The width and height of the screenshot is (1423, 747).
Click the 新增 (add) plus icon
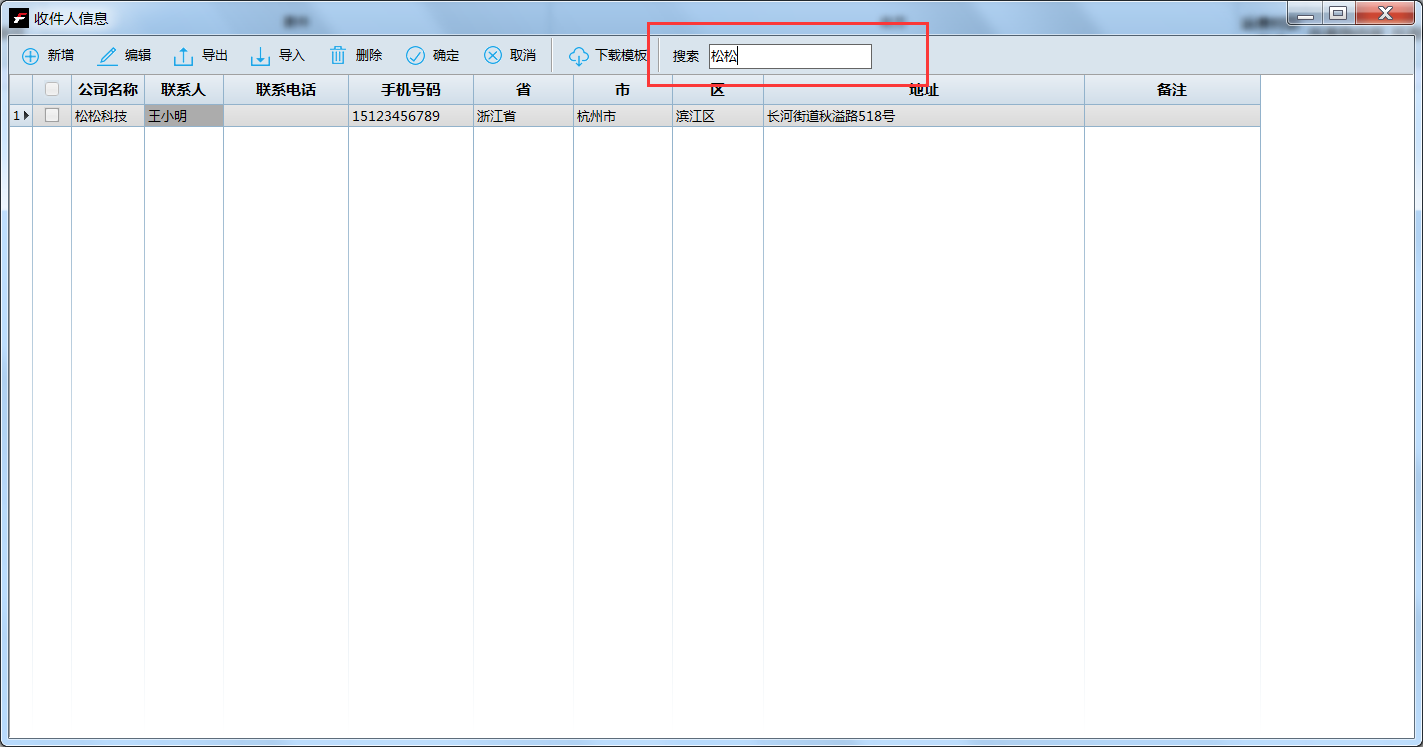coord(31,56)
